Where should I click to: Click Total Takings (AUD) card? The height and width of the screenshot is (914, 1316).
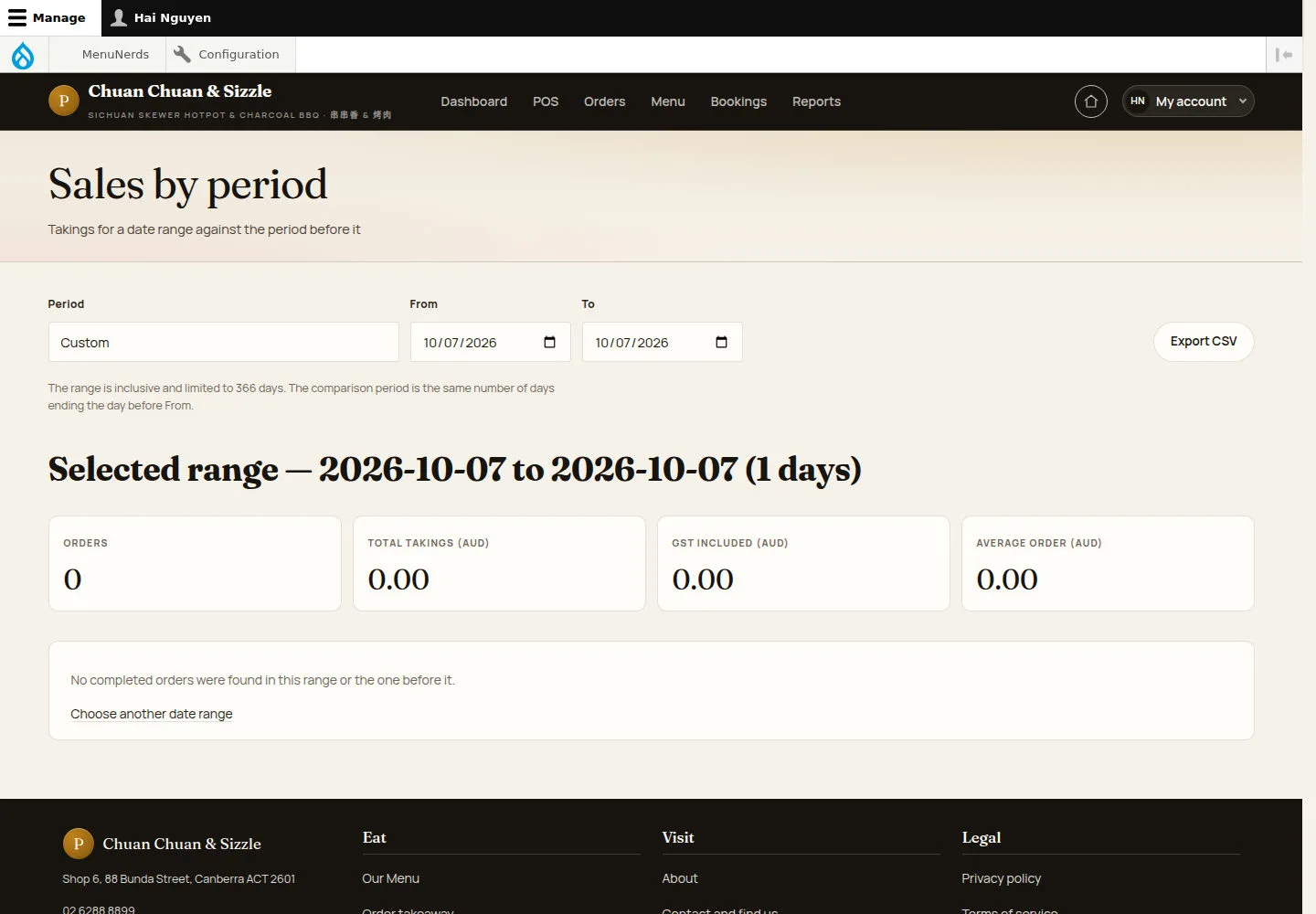pyautogui.click(x=499, y=564)
